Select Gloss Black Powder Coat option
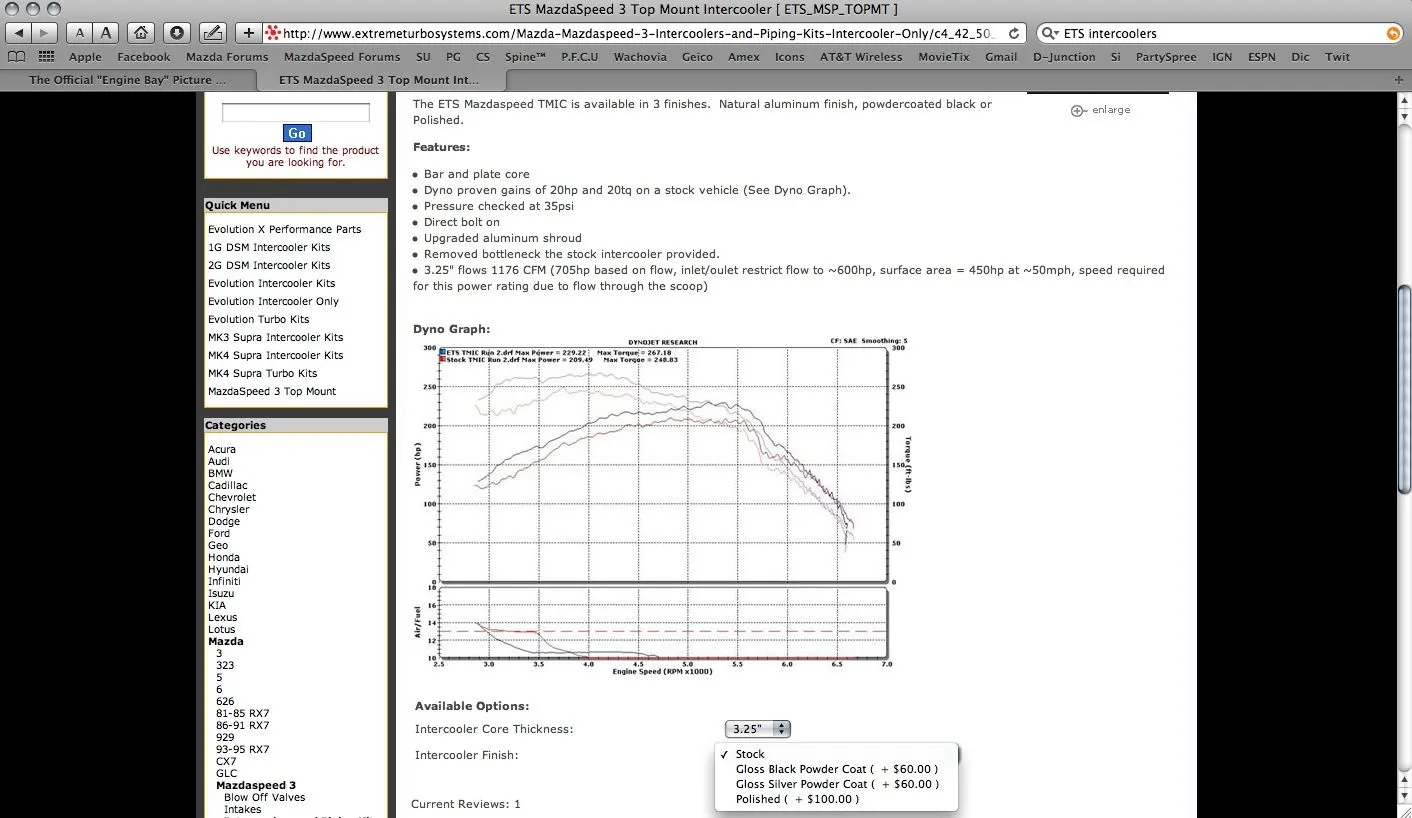The height and width of the screenshot is (818, 1412). (836, 769)
